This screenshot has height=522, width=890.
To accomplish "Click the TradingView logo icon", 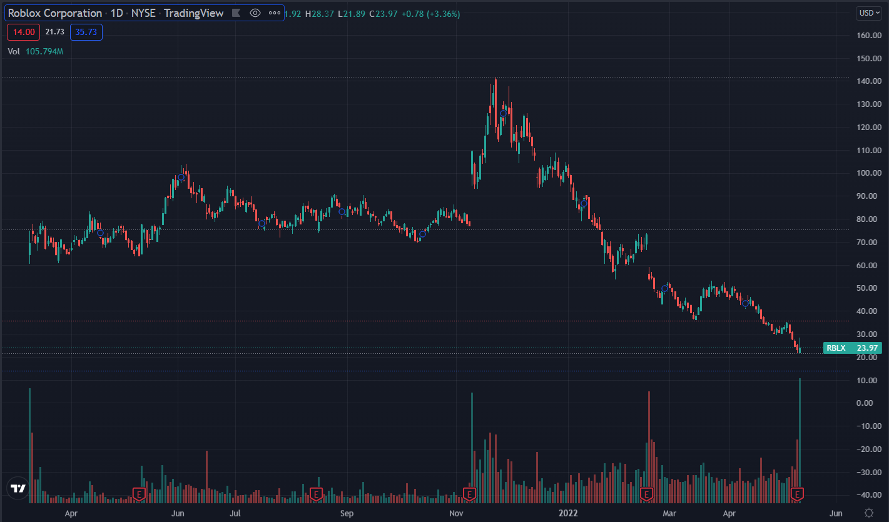I will 17,489.
